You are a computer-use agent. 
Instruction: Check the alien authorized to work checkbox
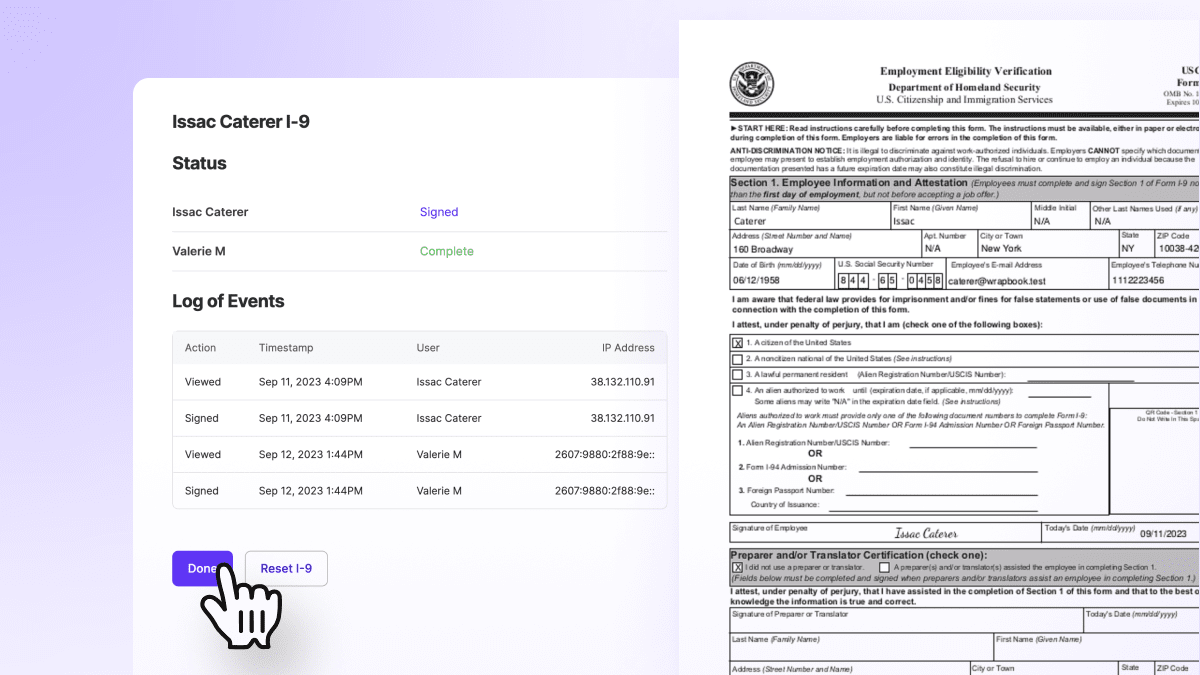738,390
